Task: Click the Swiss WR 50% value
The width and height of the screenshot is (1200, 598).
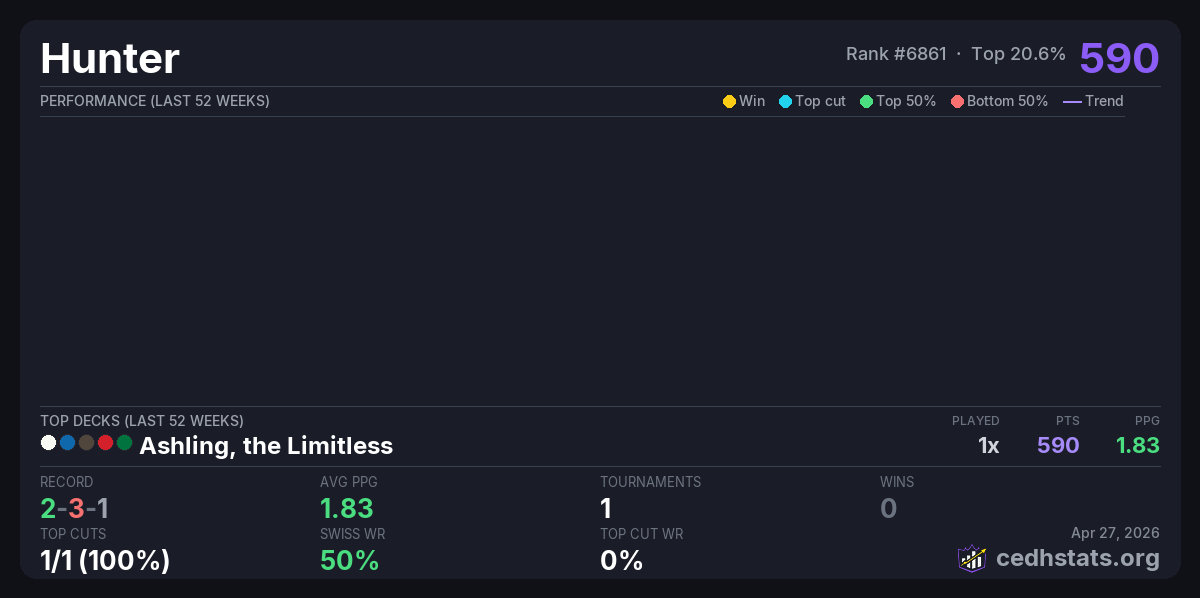Action: [349, 560]
